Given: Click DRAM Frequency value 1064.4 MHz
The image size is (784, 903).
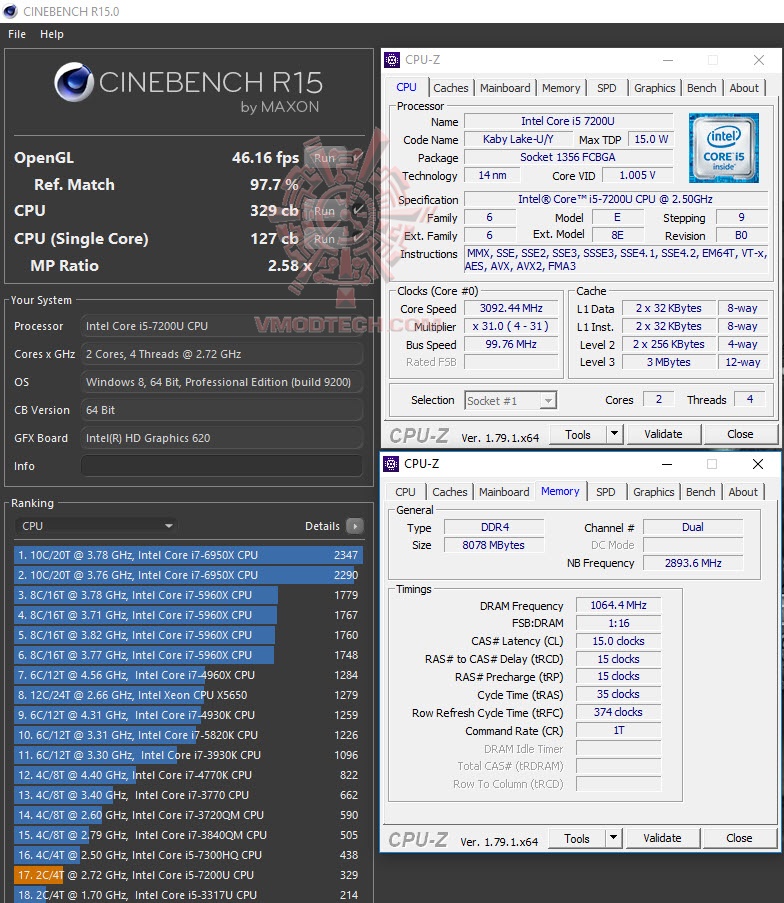Looking at the screenshot, I should tap(618, 605).
